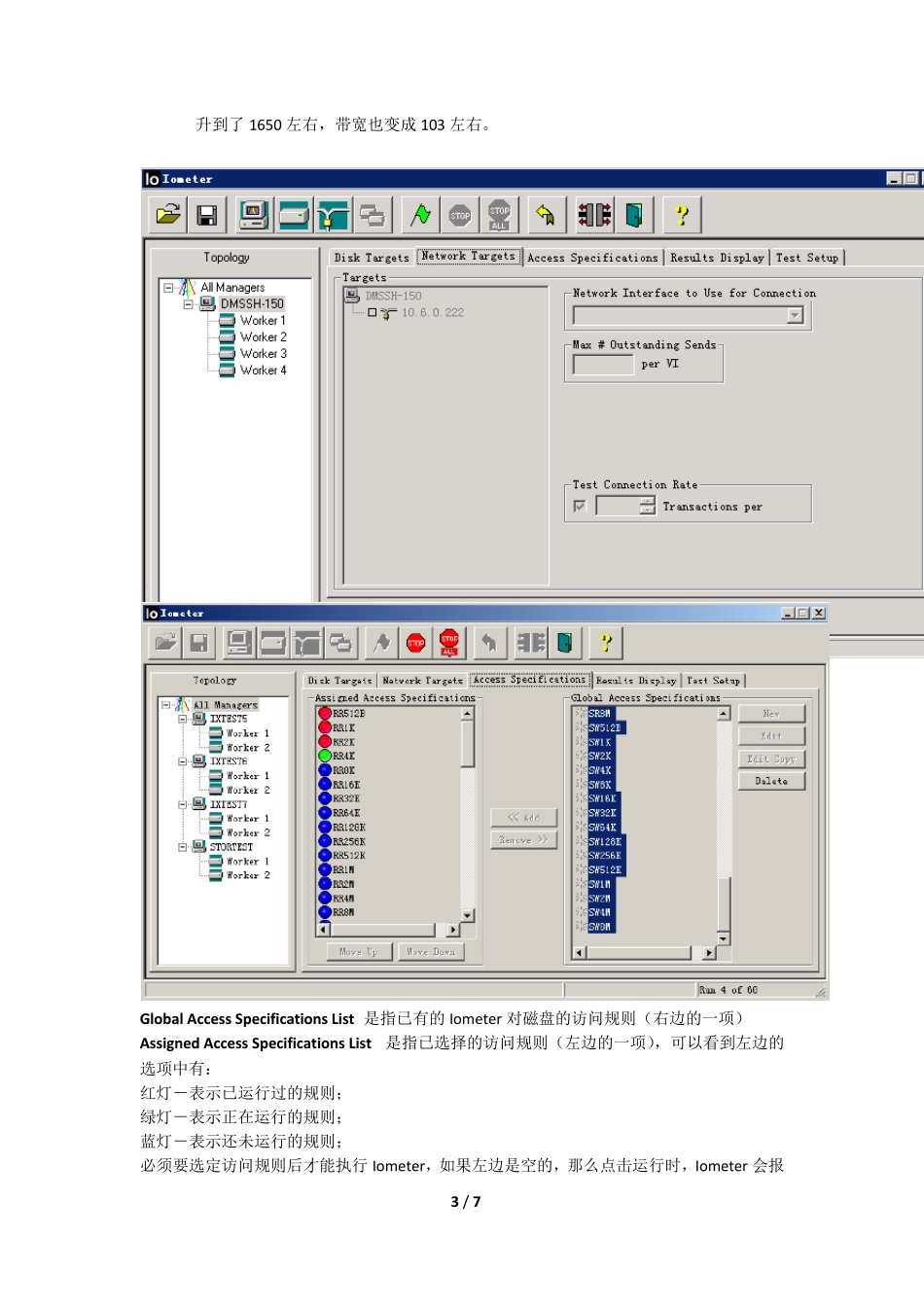The height and width of the screenshot is (1307, 924).
Task: Click the yellow Reset Workers arrow icon in upper toolbar
Action: click(x=546, y=215)
